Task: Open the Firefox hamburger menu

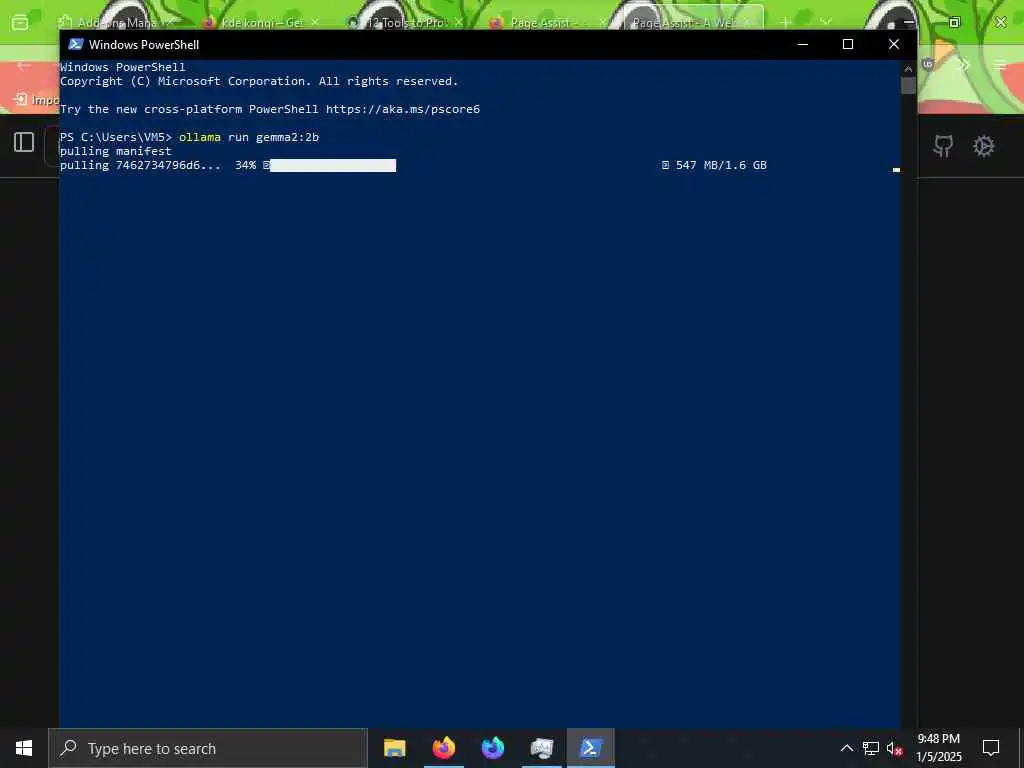Action: tap(1000, 65)
